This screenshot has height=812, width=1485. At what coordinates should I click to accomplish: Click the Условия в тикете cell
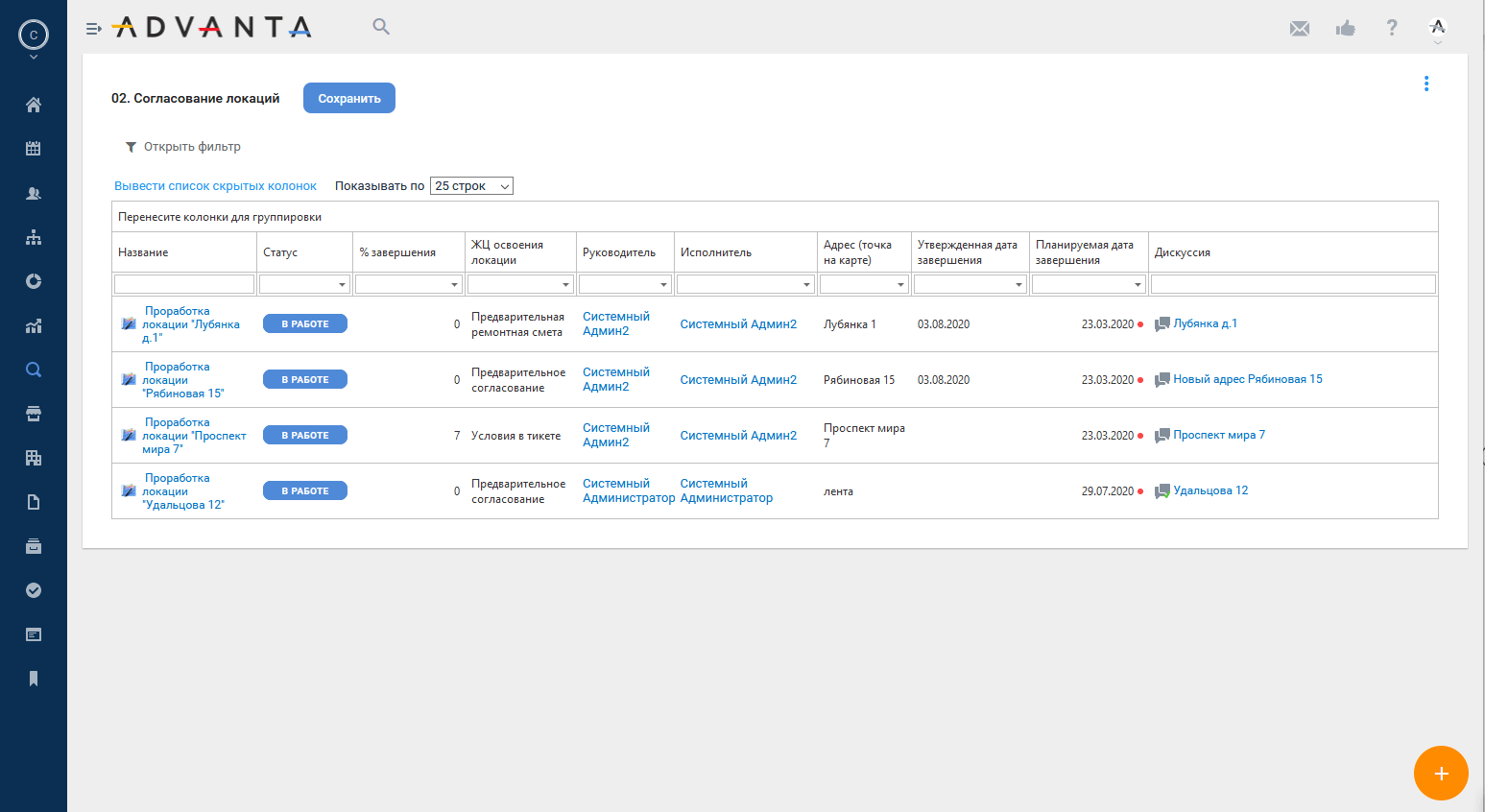tap(516, 436)
